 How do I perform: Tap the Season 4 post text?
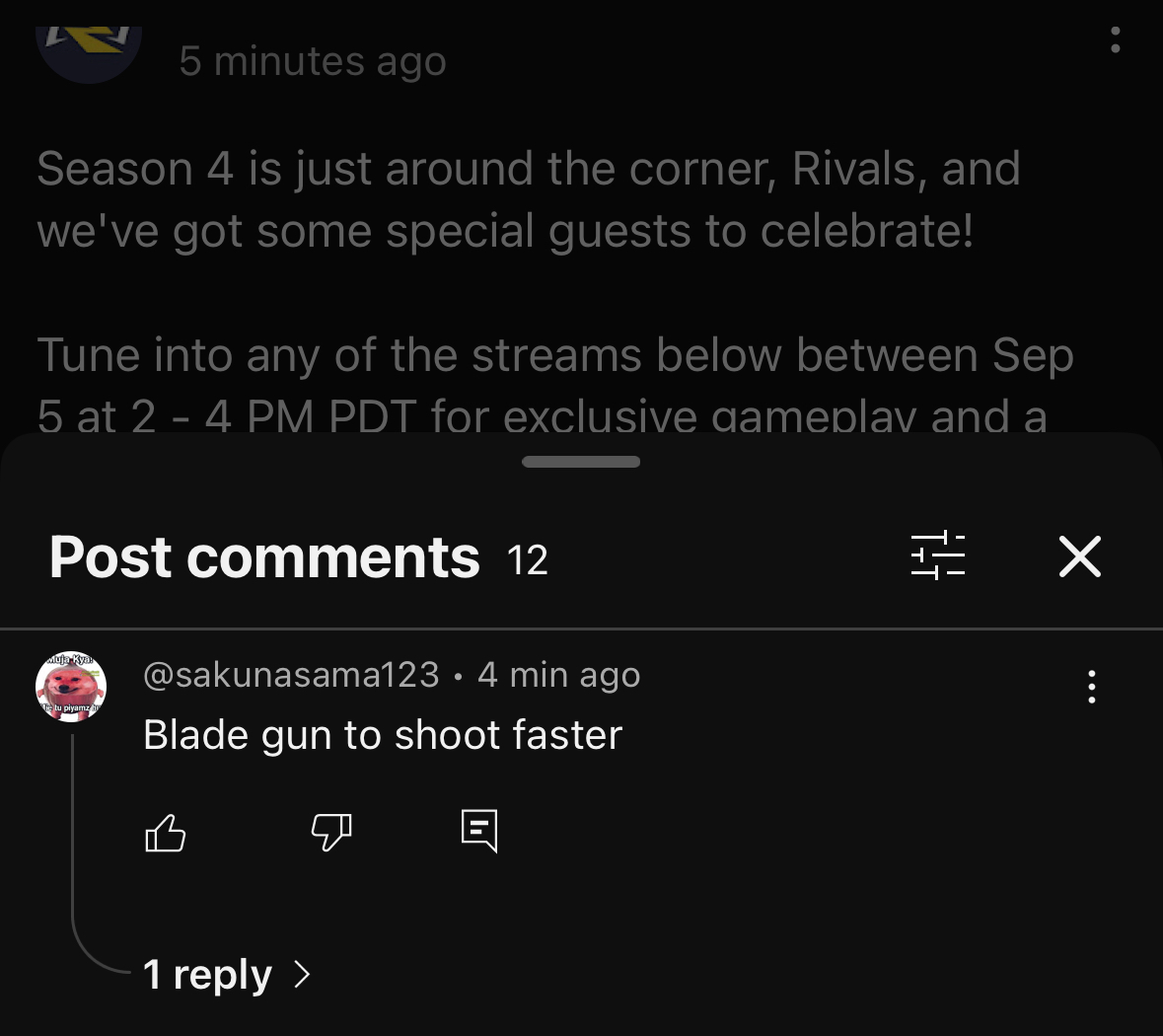pyautogui.click(x=529, y=199)
